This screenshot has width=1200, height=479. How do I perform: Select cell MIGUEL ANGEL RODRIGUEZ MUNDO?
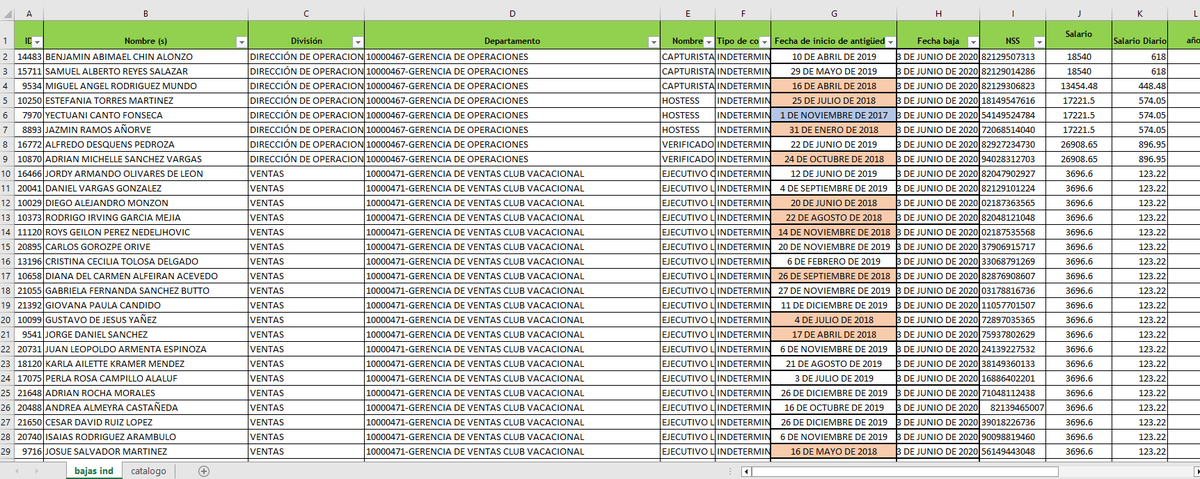pos(146,87)
